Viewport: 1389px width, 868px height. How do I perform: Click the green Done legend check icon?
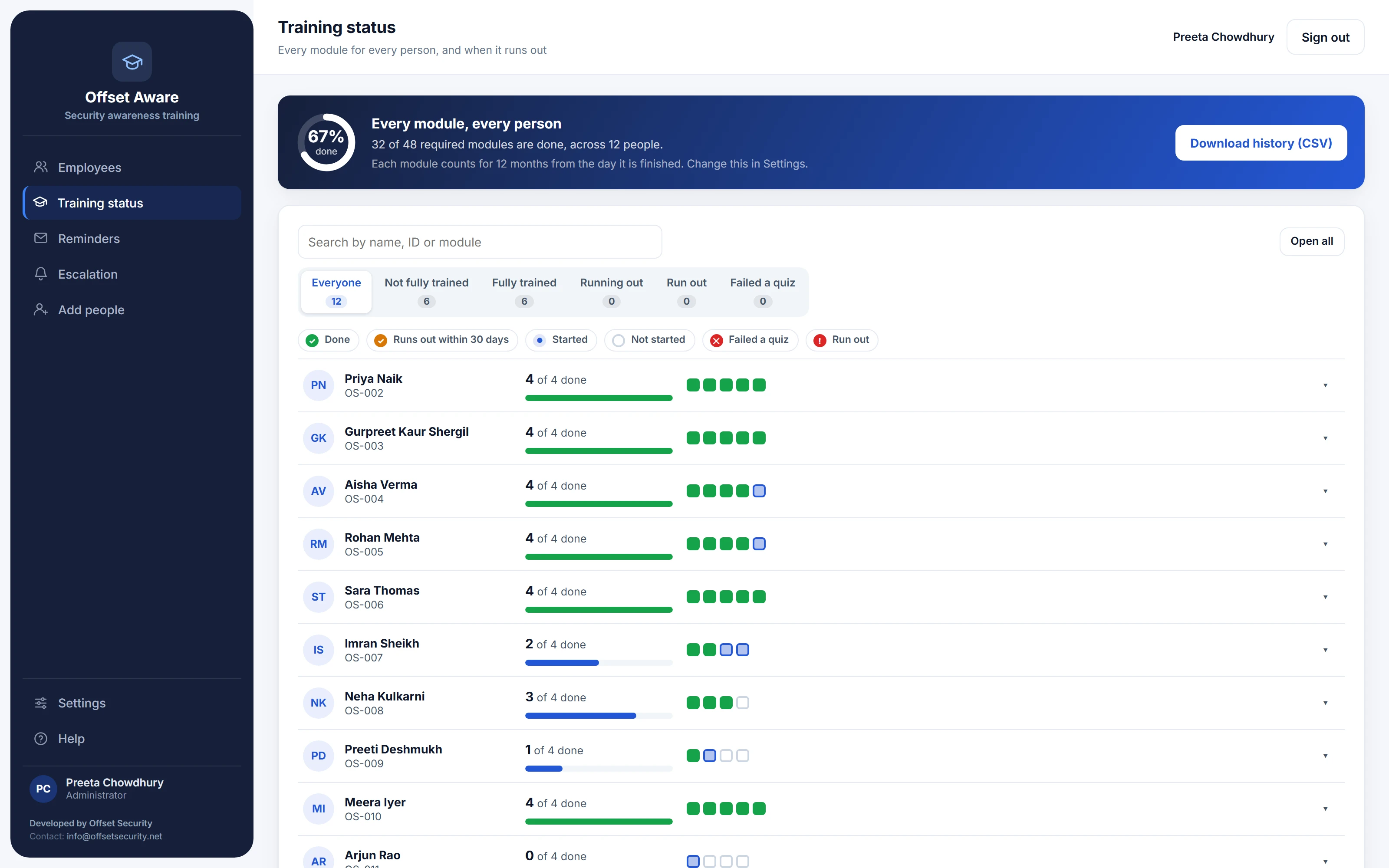(x=312, y=340)
